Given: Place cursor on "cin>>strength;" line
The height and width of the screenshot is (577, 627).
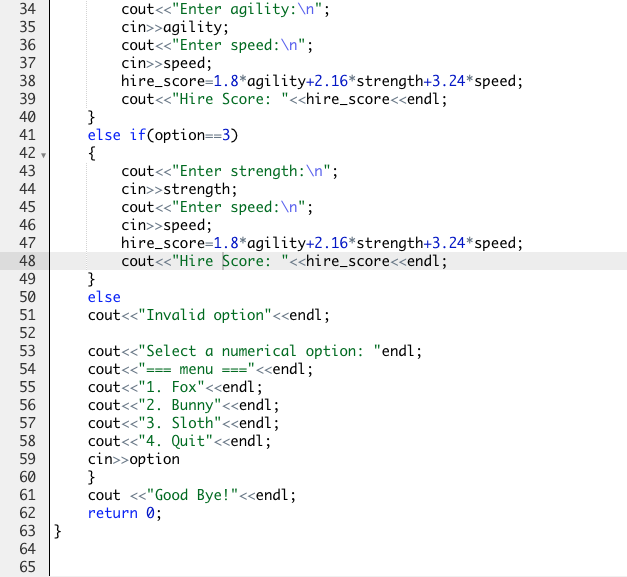Looking at the screenshot, I should tap(179, 189).
